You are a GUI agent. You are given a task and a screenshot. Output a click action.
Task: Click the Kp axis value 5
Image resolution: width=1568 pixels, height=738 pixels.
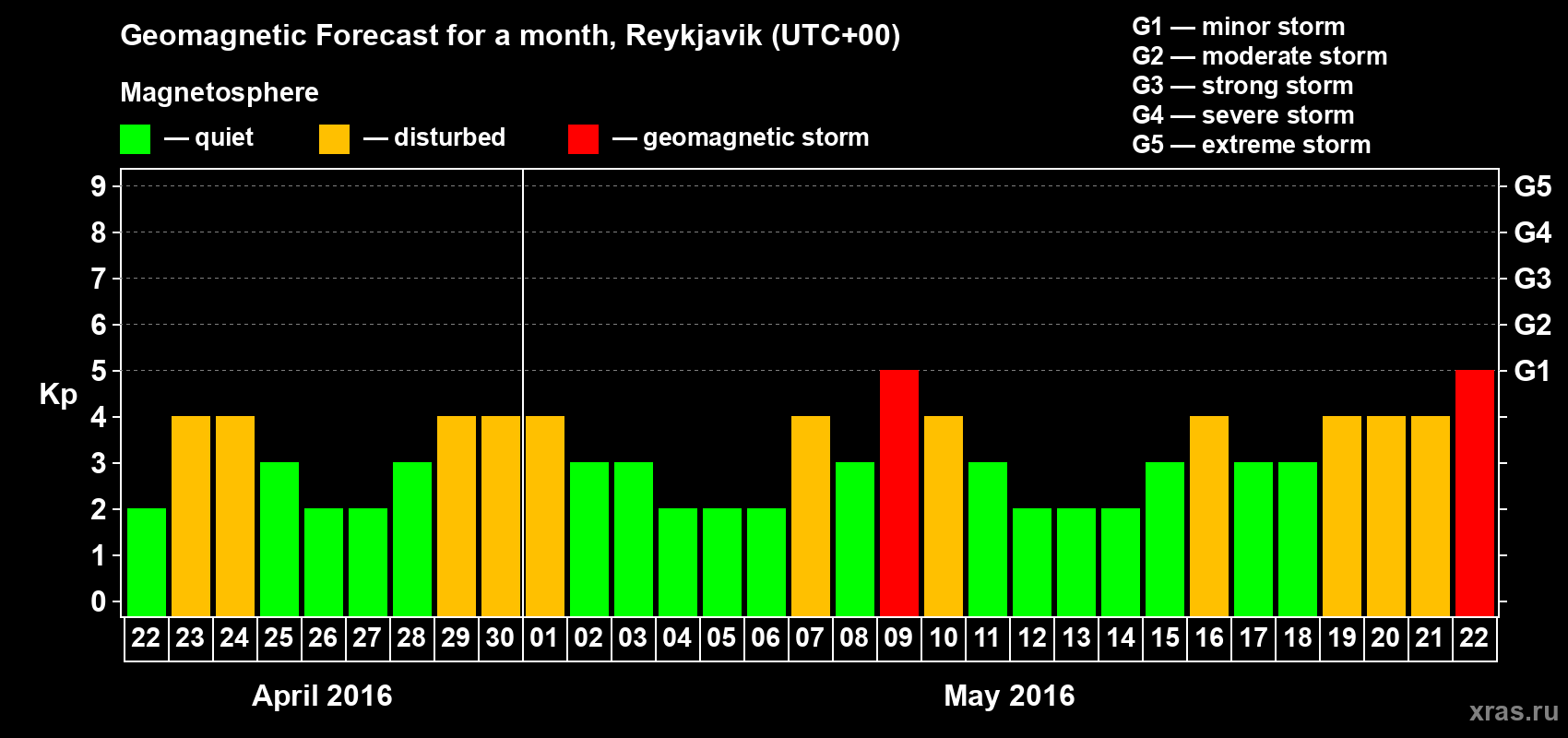tap(99, 371)
